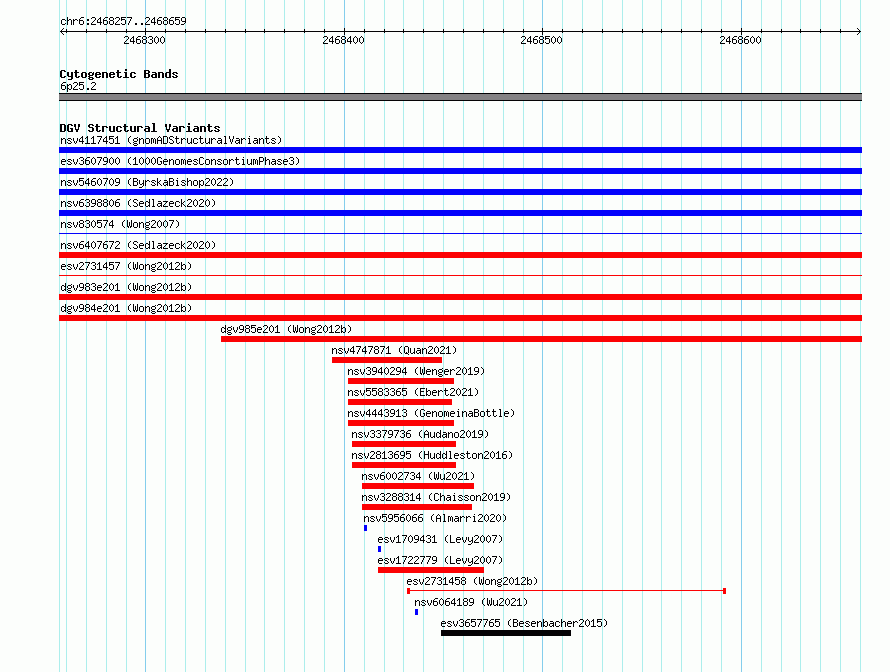Select nsv4747871 (Quan2021) label
This screenshot has height=672, width=890.
coord(394,350)
